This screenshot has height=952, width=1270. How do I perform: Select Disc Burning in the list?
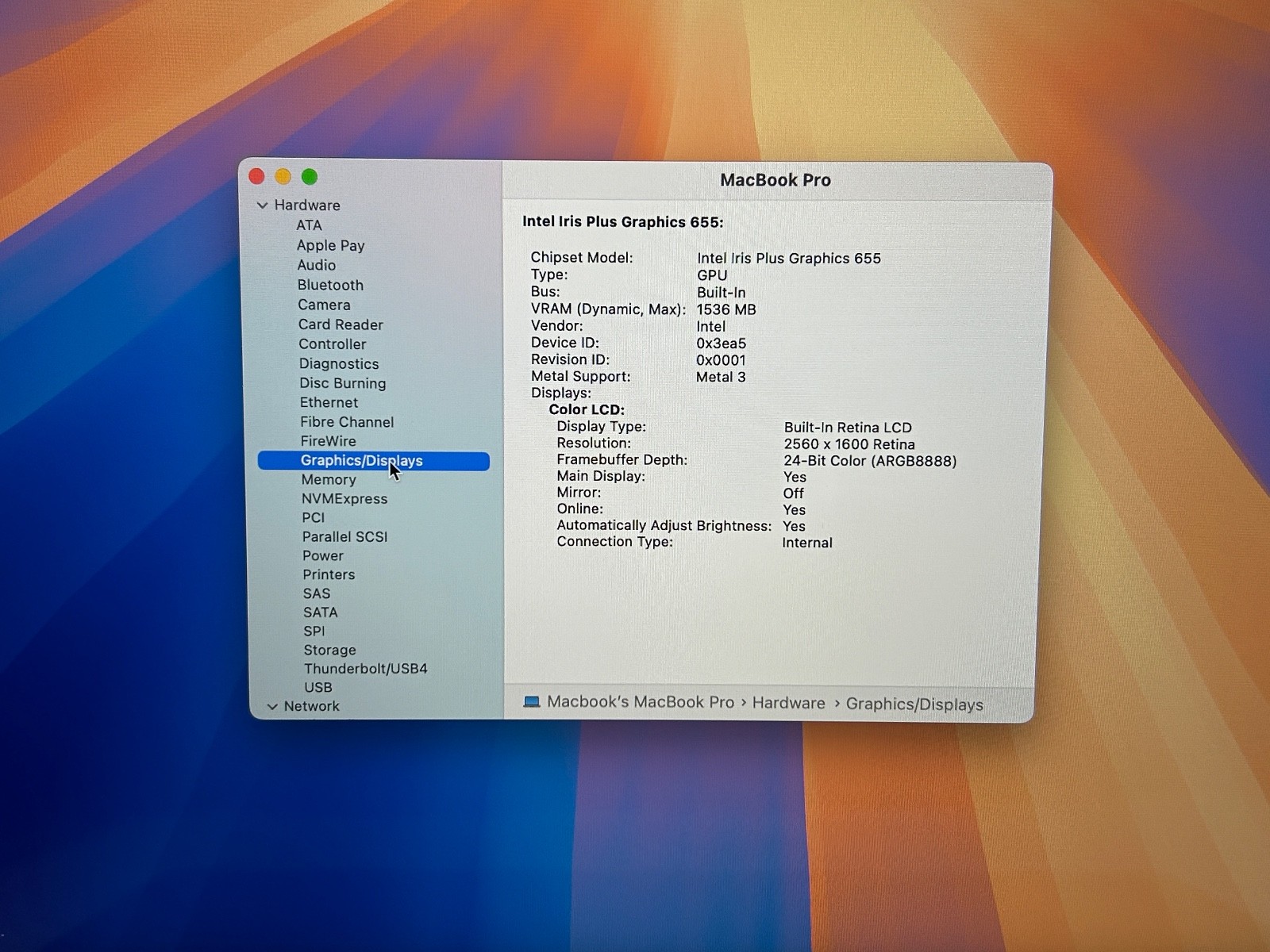(343, 383)
